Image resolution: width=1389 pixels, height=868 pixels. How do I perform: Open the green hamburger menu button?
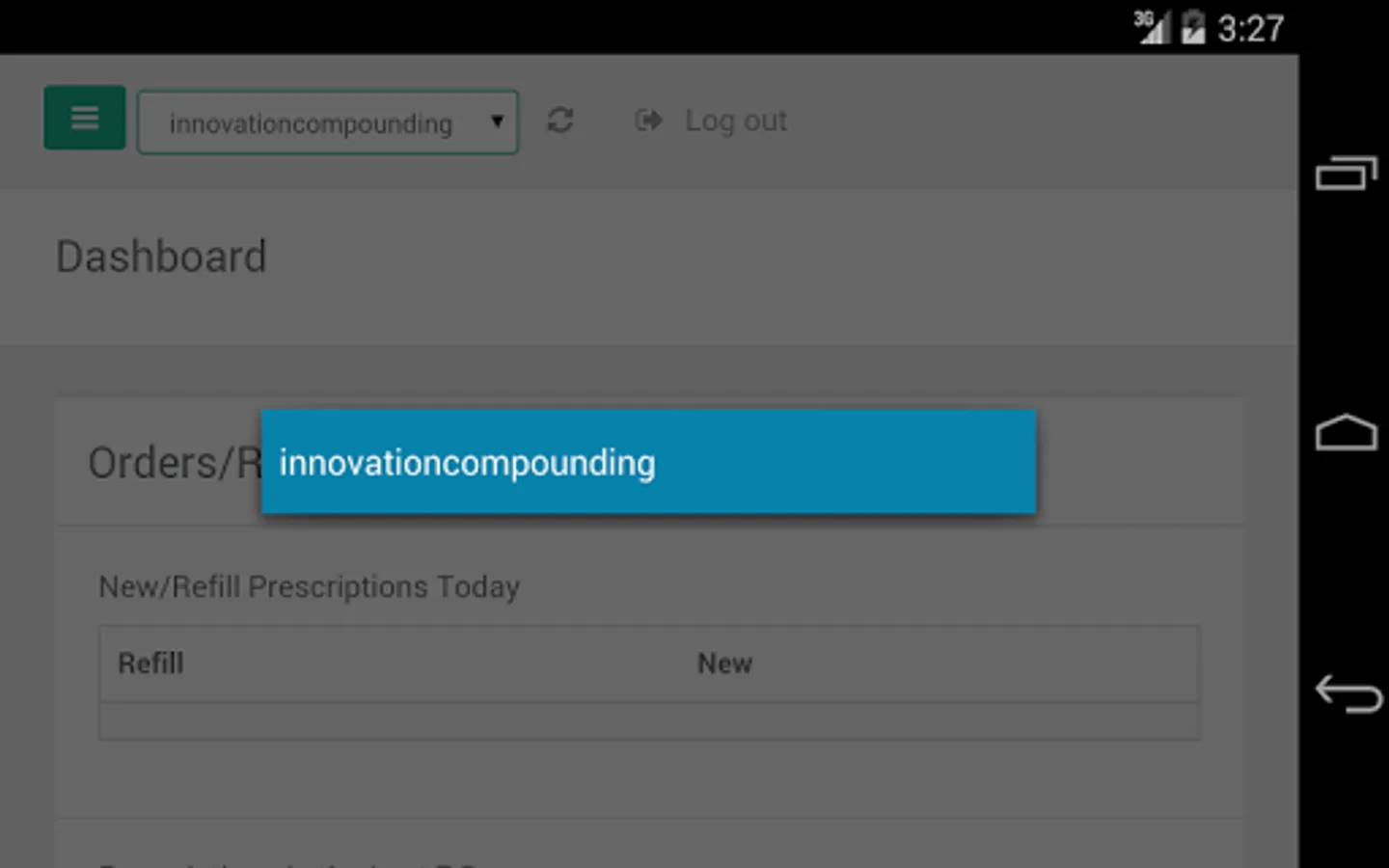85,118
